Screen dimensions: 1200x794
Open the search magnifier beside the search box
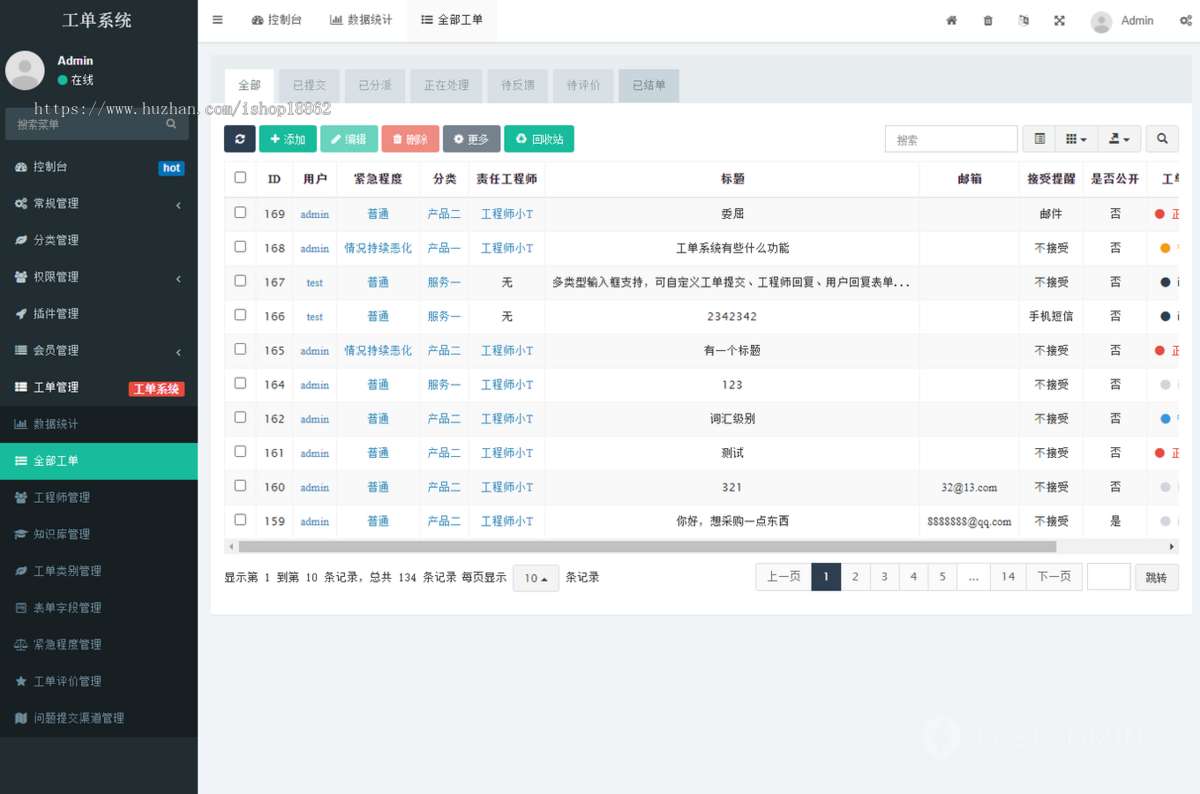(x=1162, y=139)
